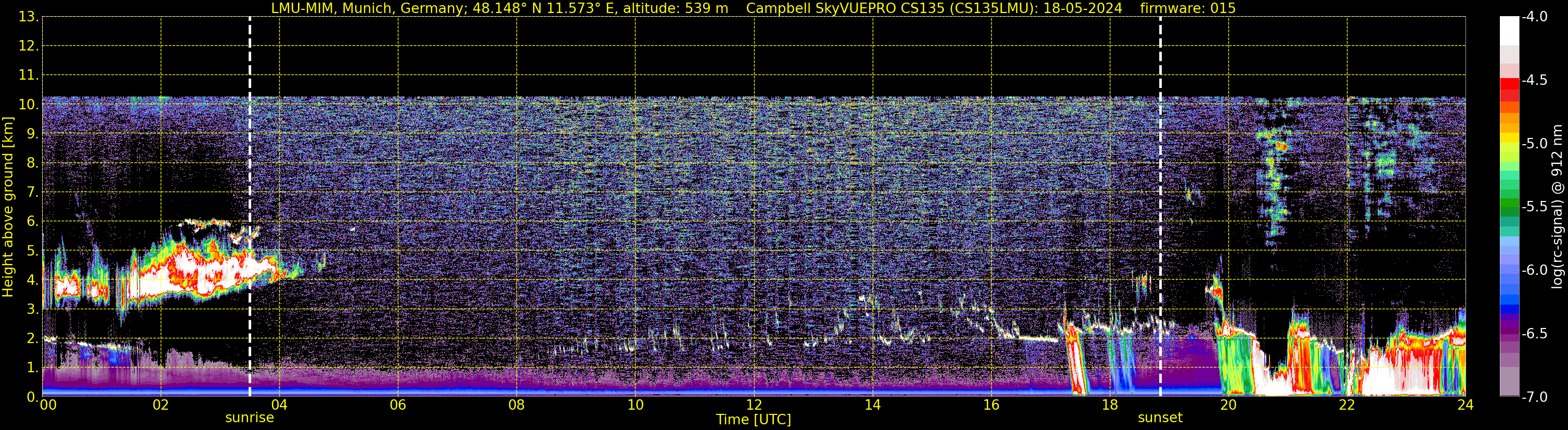Click the white dashed sunset marker line
The image size is (1568, 430).
click(1160, 207)
